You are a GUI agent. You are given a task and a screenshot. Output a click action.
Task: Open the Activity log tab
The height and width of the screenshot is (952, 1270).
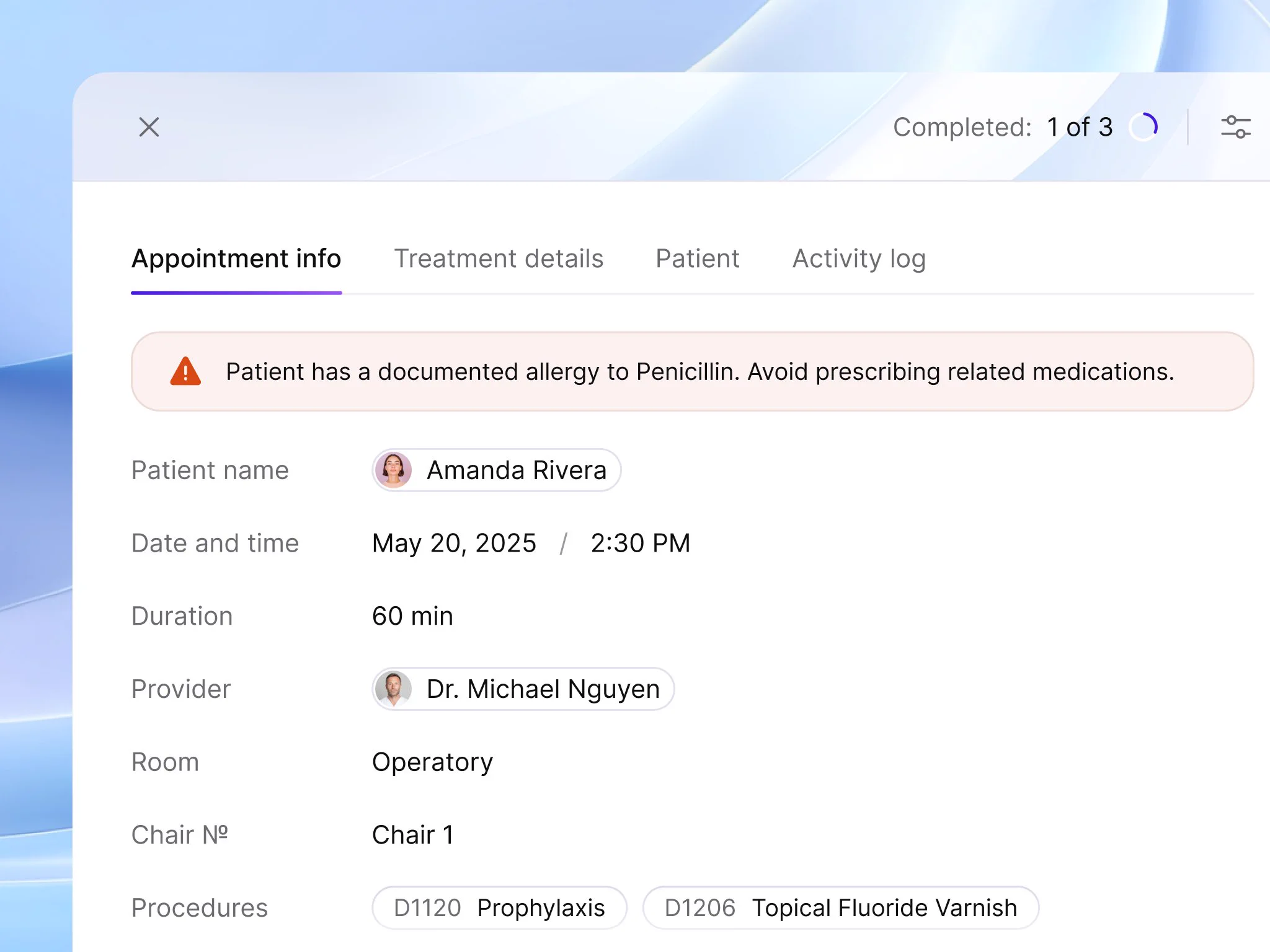point(859,258)
